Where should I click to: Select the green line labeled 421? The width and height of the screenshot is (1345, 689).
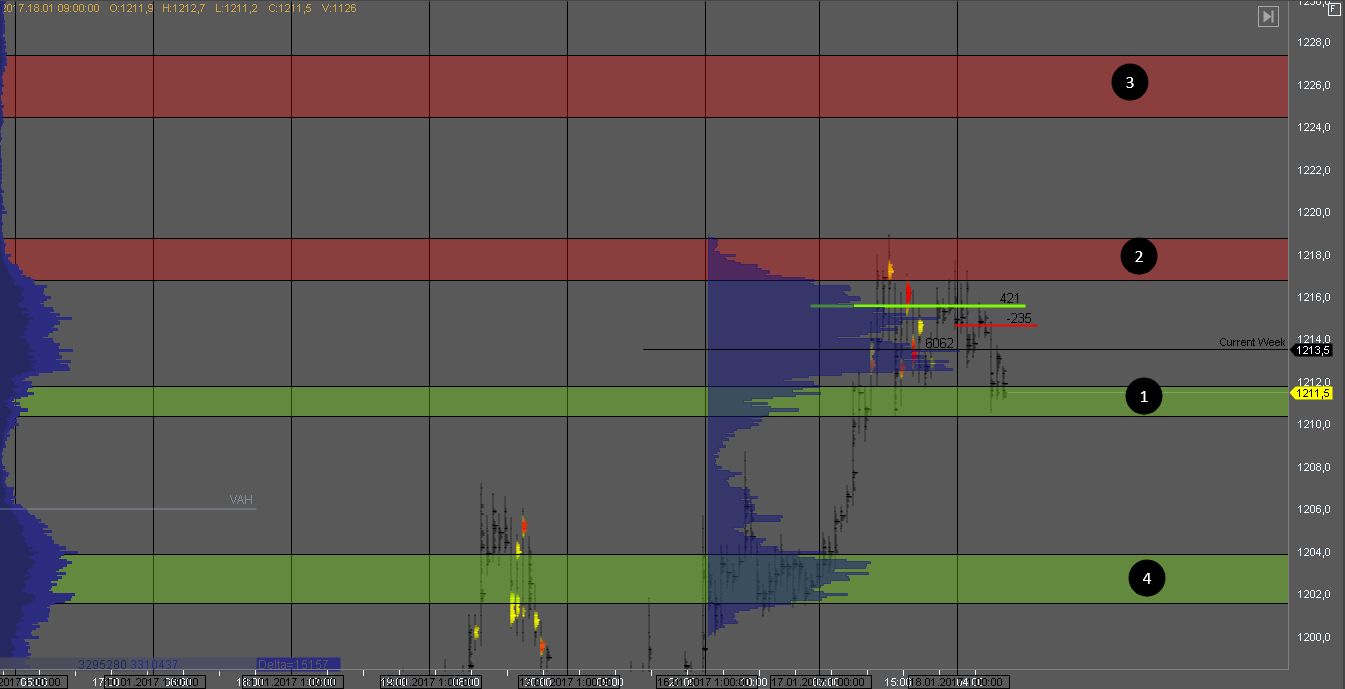click(x=917, y=306)
